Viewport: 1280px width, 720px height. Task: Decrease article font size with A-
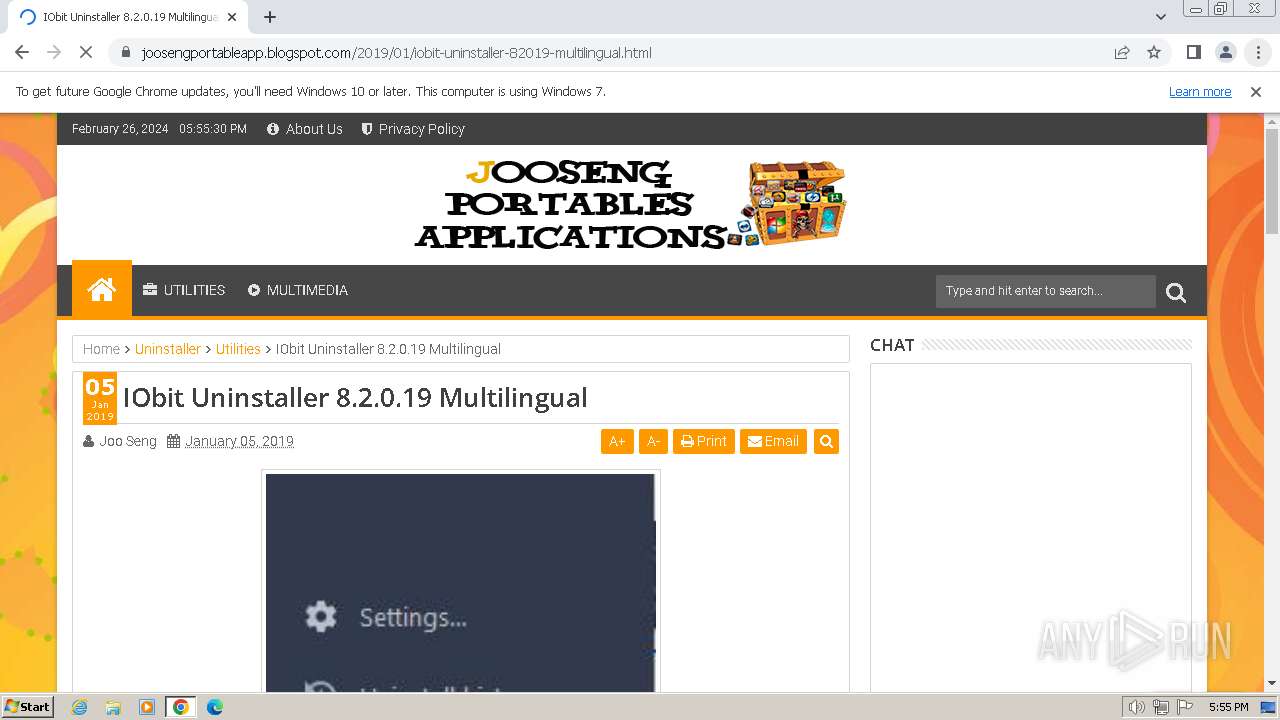coord(653,441)
